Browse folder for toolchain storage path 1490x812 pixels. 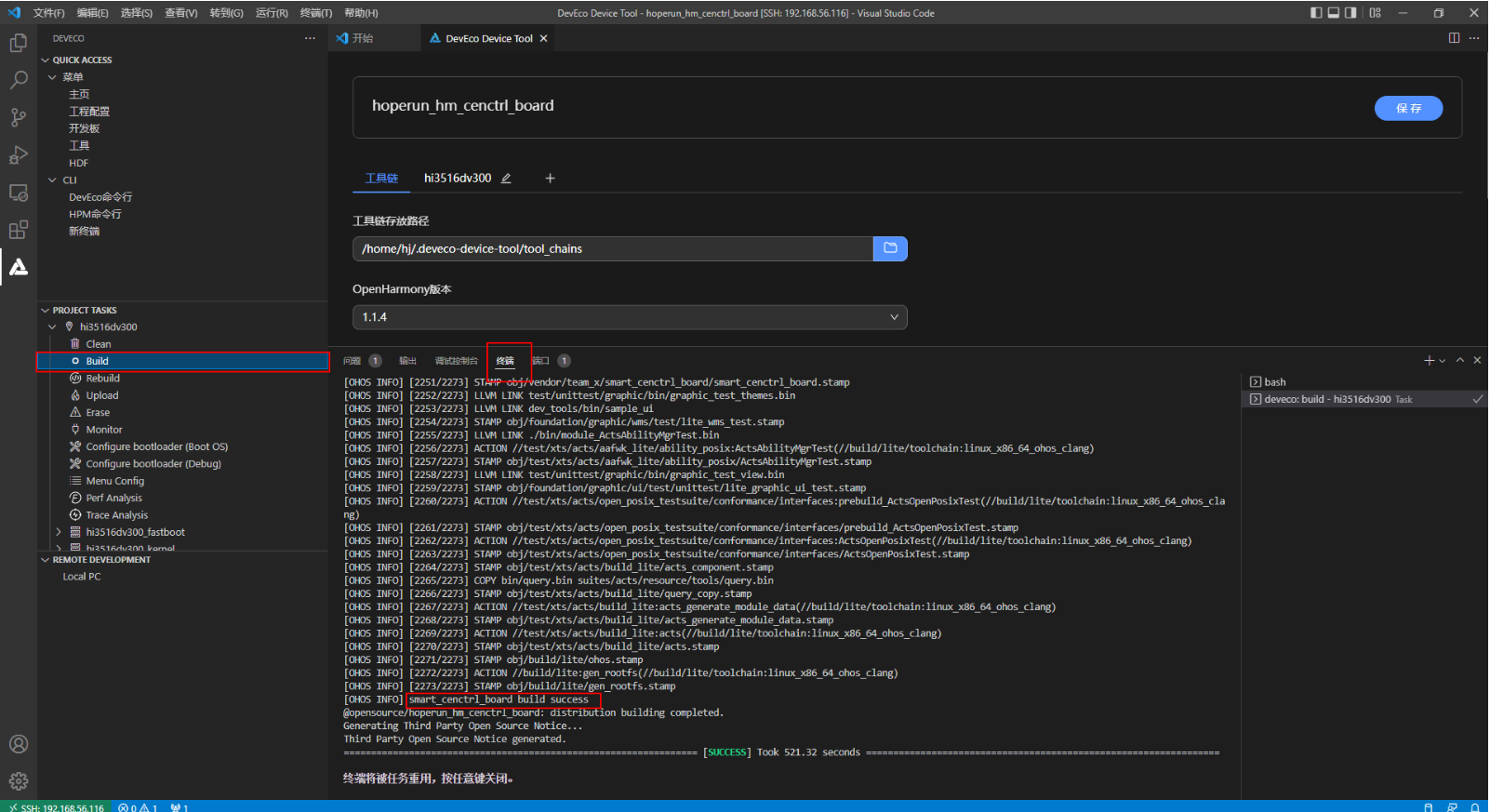coord(890,248)
